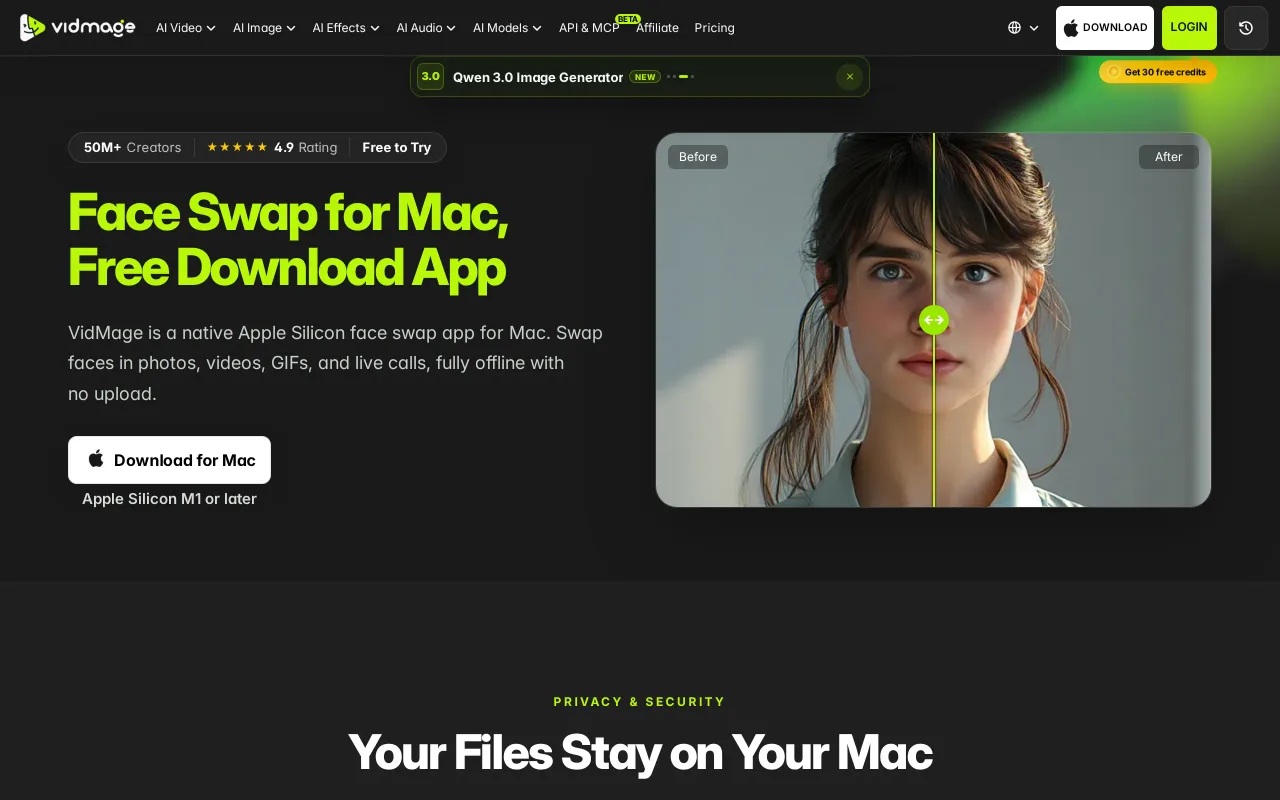Click the 3.0 version badge icon

pos(430,76)
